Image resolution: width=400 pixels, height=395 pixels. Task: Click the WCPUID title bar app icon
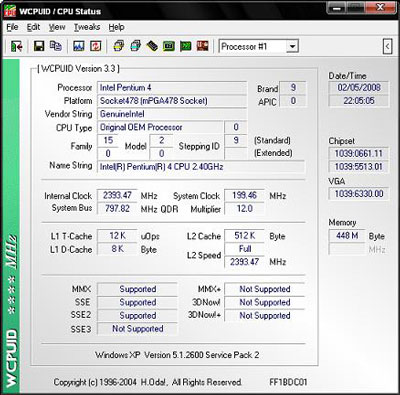click(9, 11)
